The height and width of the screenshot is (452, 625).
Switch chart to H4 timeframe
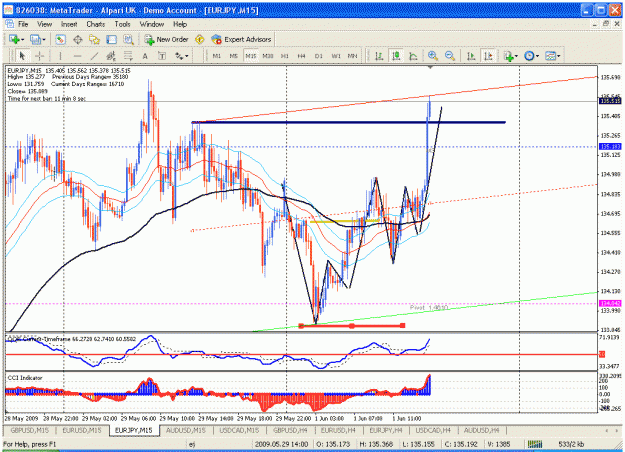point(301,56)
